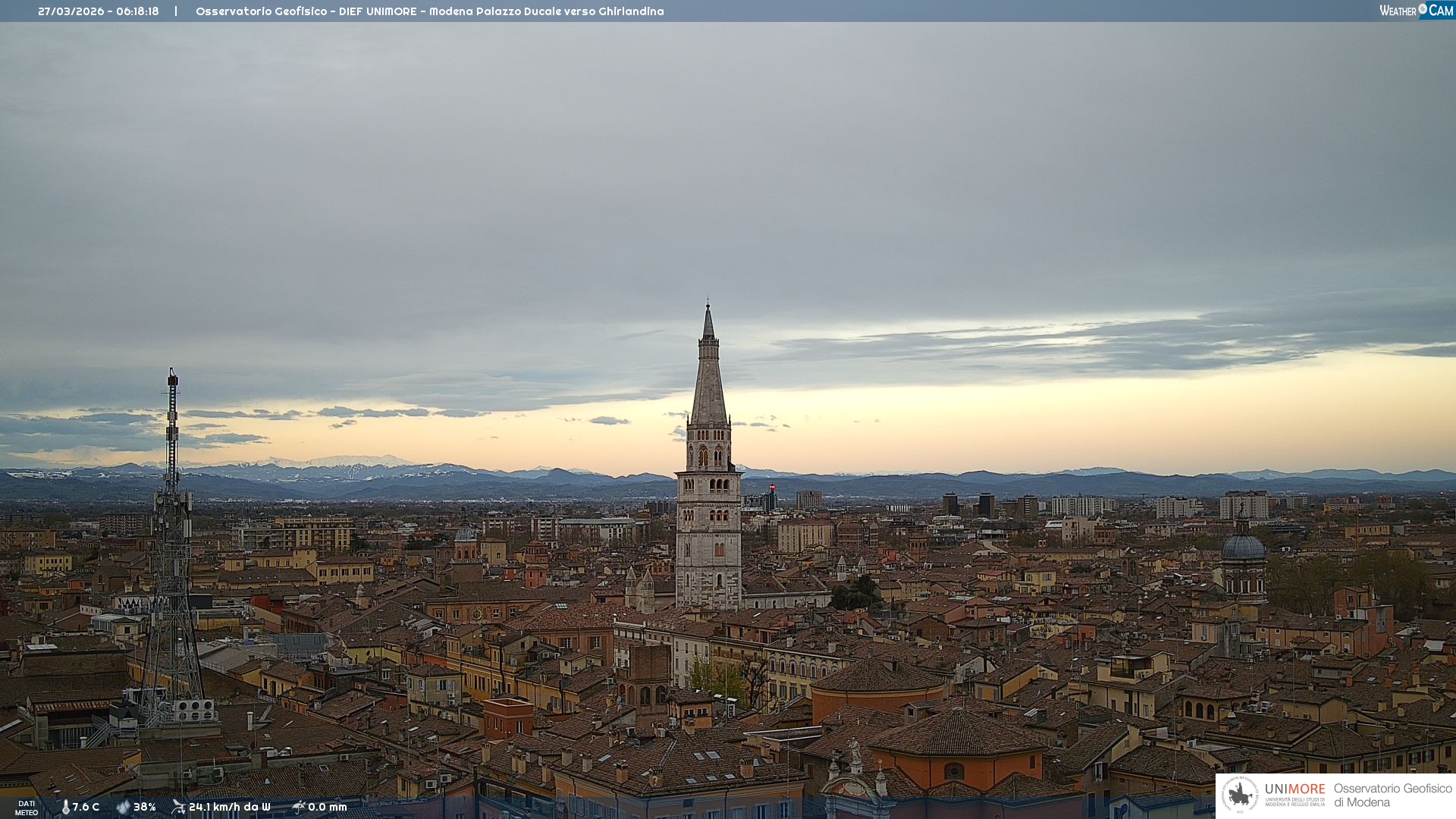Click the wind anemometer icon

178,807
